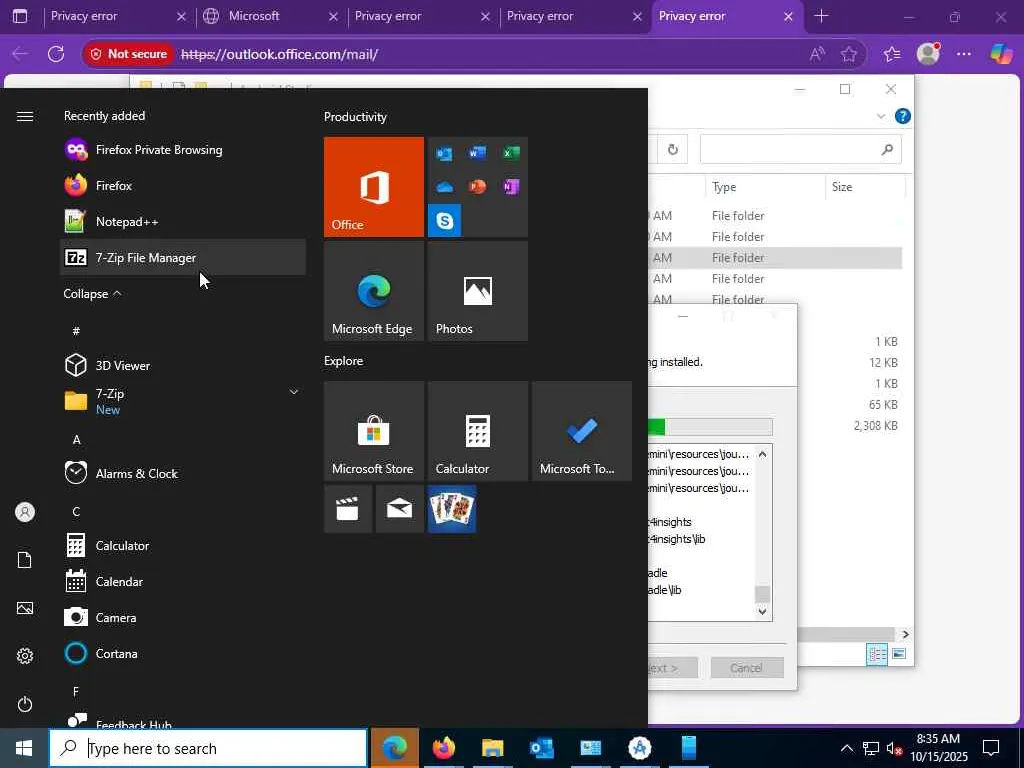This screenshot has height=768, width=1024.
Task: Click the Power button in Start menu
Action: click(x=25, y=704)
